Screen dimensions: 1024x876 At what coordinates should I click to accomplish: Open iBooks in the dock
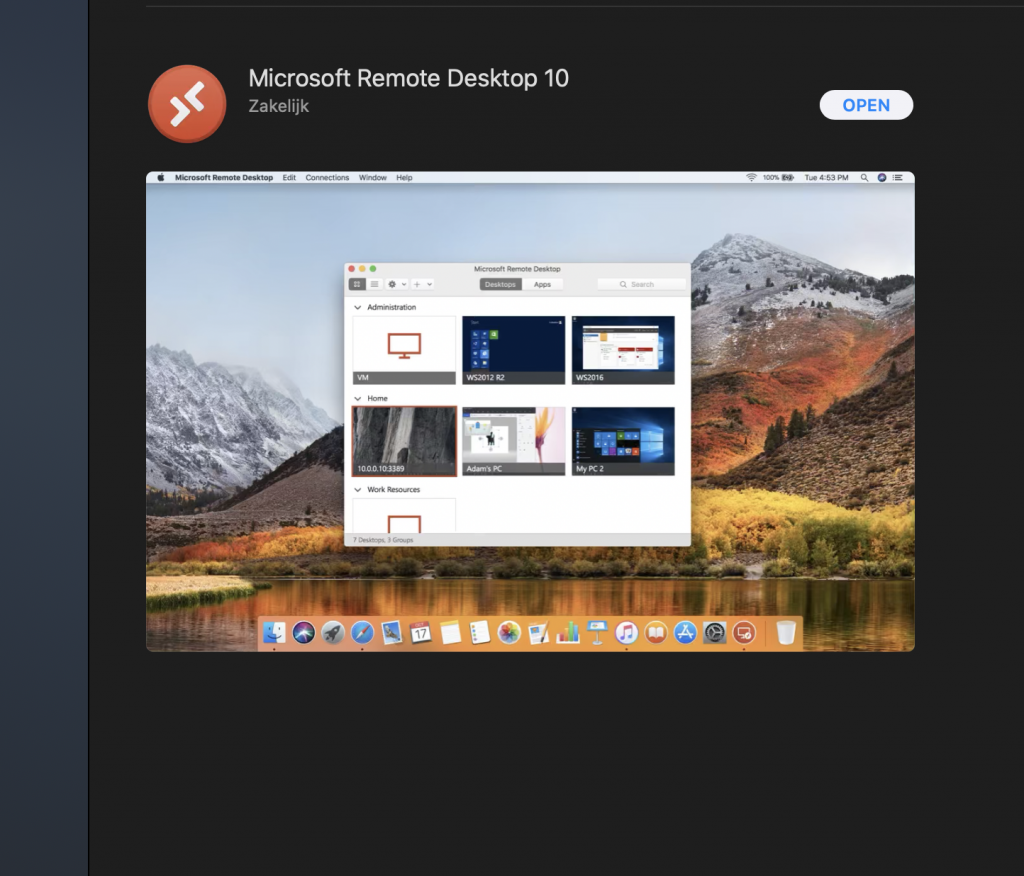click(656, 632)
